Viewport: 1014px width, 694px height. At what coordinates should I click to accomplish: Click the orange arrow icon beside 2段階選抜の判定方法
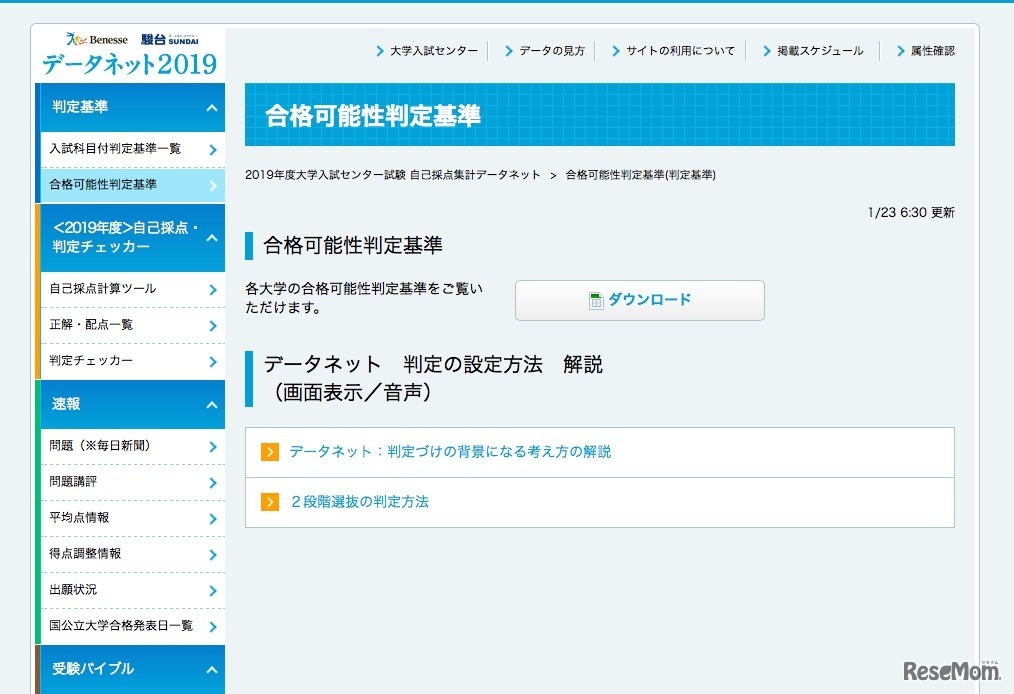click(268, 502)
